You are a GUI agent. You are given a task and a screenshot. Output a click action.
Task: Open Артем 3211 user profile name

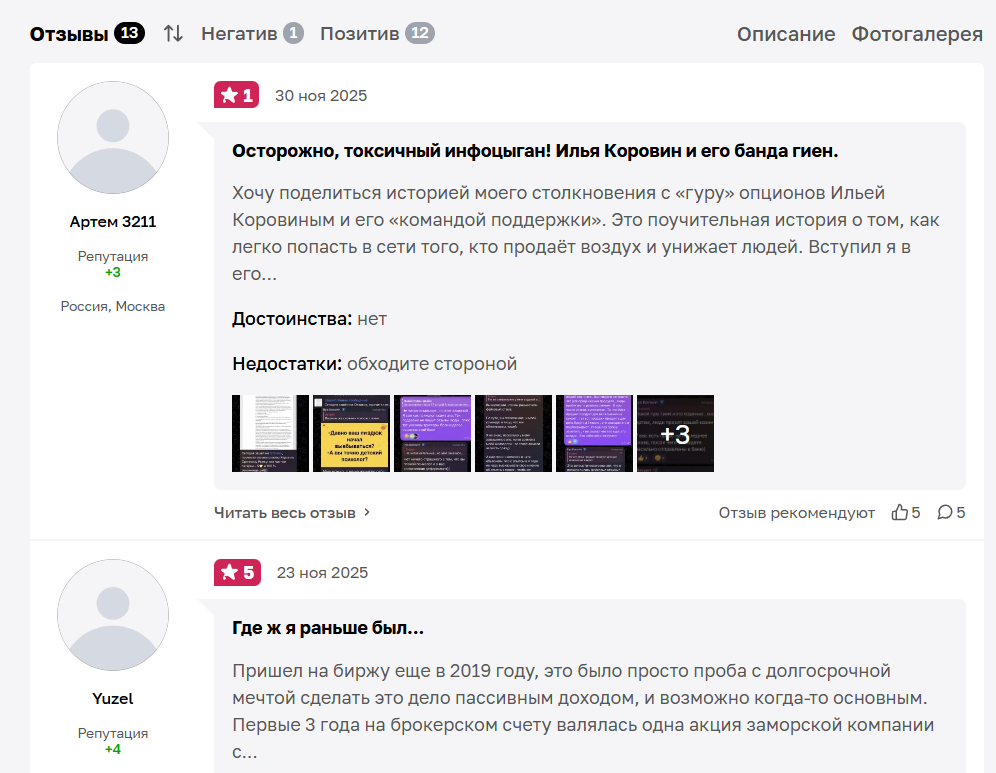pos(113,222)
